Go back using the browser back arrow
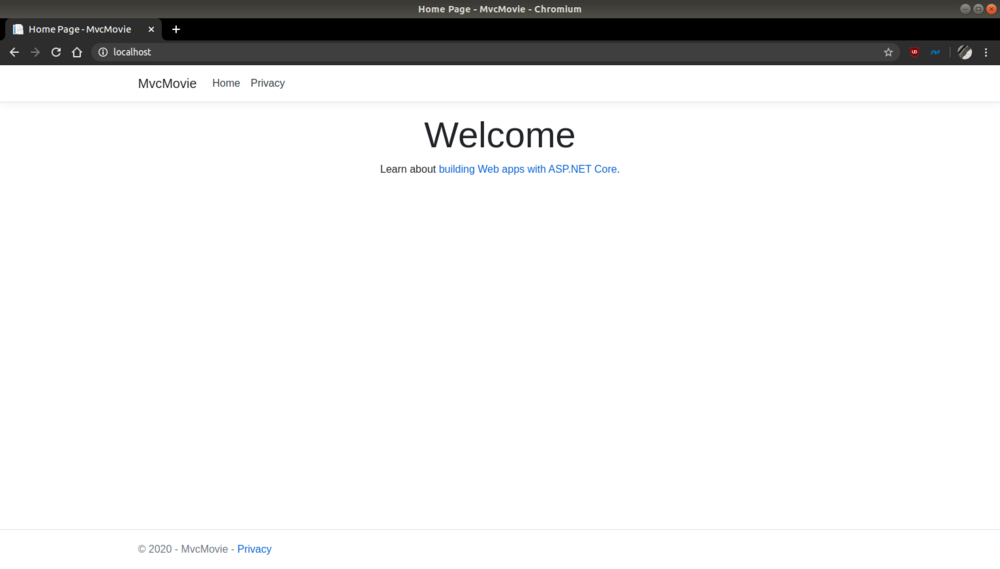The image size is (1000, 569). (x=14, y=52)
